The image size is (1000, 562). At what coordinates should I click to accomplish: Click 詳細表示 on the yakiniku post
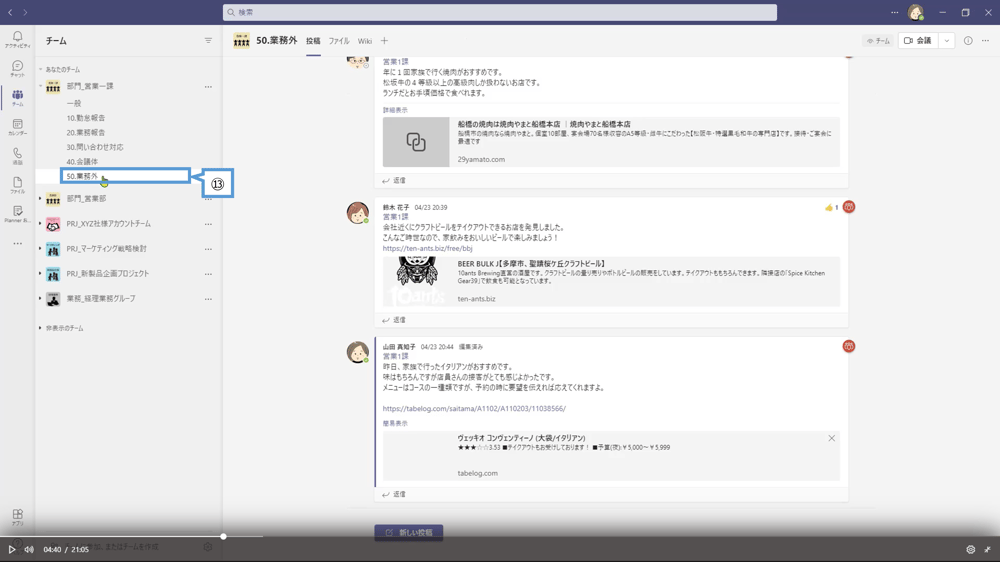coord(395,110)
